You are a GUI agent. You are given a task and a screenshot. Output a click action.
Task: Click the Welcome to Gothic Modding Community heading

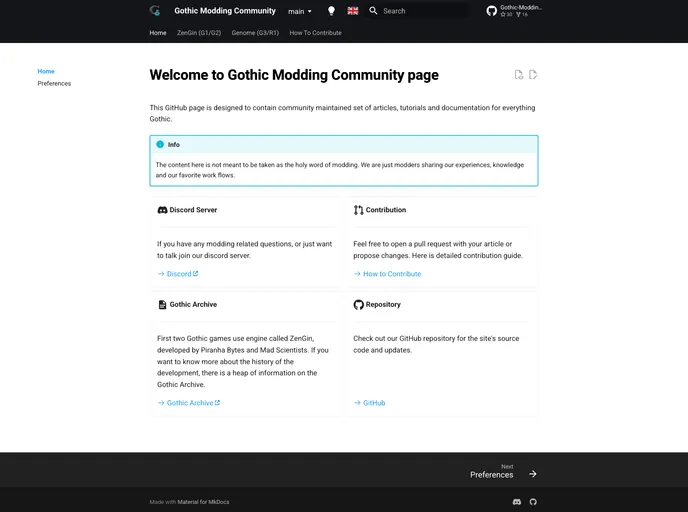coord(294,75)
